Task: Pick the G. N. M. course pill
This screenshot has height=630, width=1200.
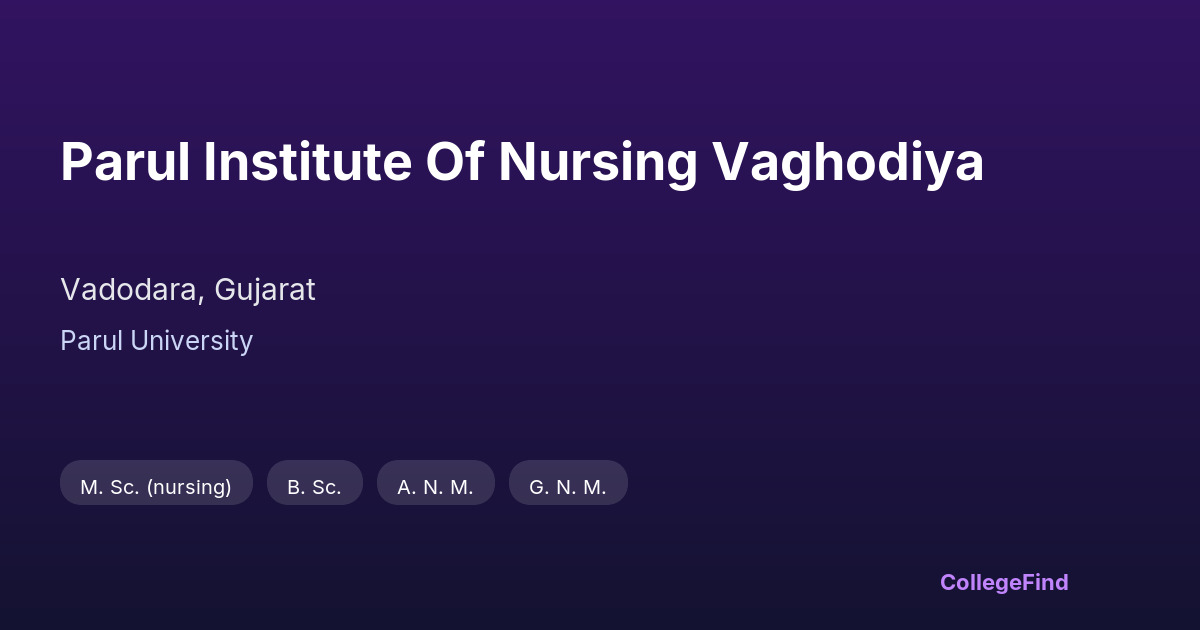Action: [x=568, y=487]
